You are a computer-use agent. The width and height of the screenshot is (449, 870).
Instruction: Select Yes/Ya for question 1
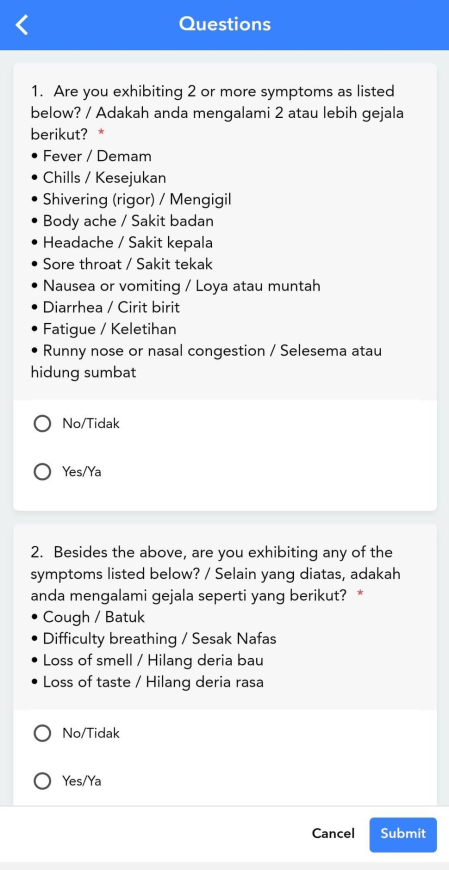(68, 472)
